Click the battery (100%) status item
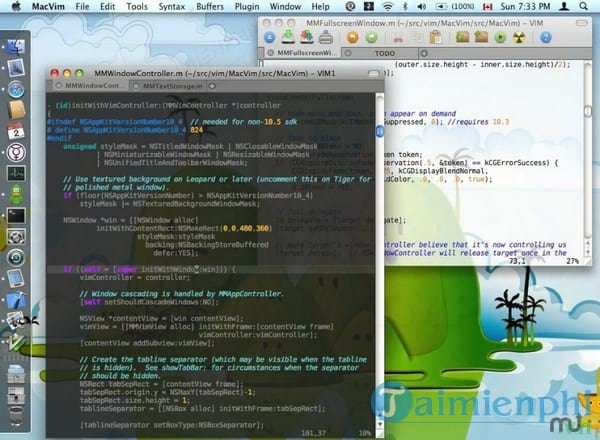The image size is (600, 440). pos(455,7)
